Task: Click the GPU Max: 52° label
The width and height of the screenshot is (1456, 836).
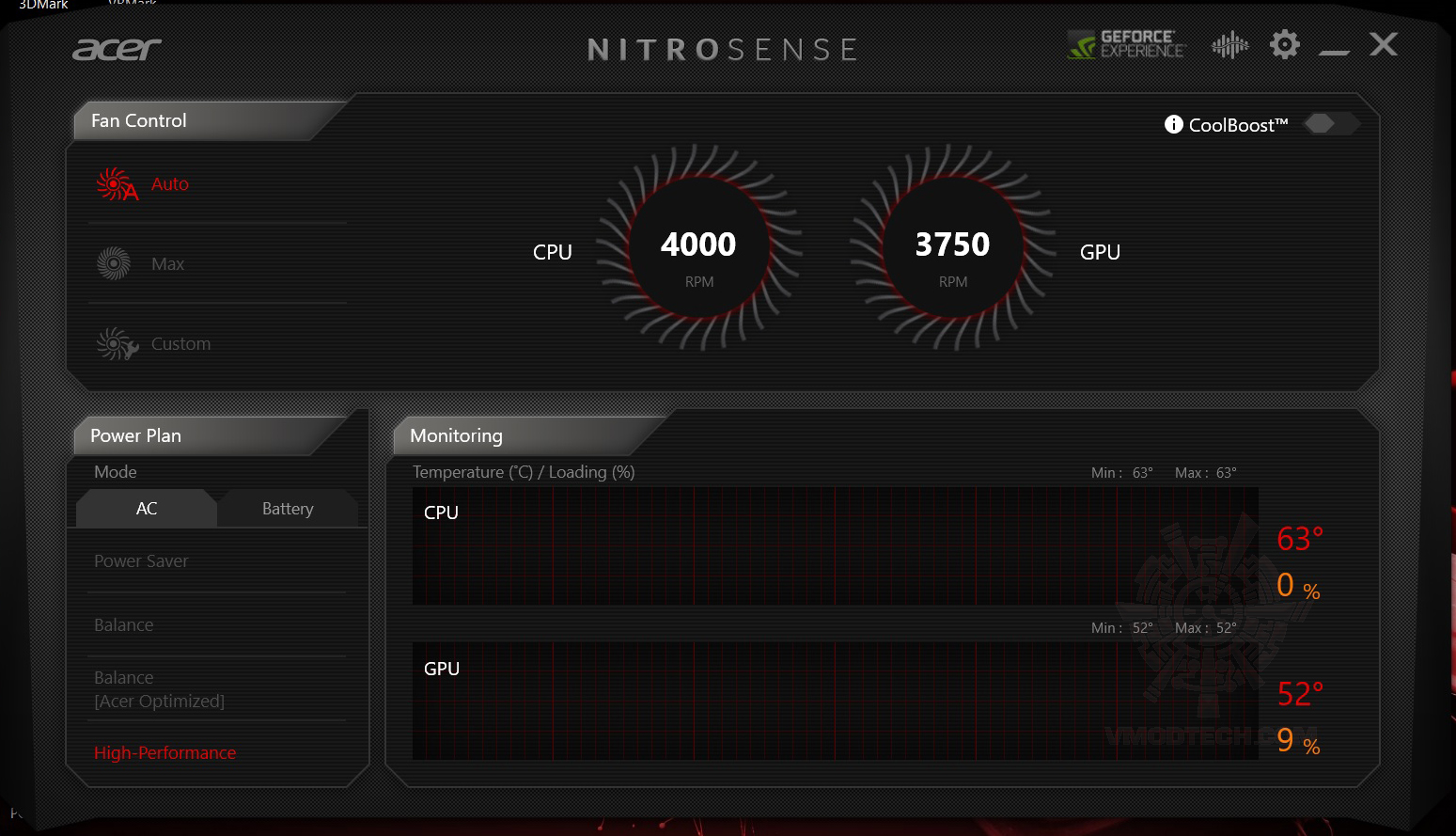Action: 1206,628
